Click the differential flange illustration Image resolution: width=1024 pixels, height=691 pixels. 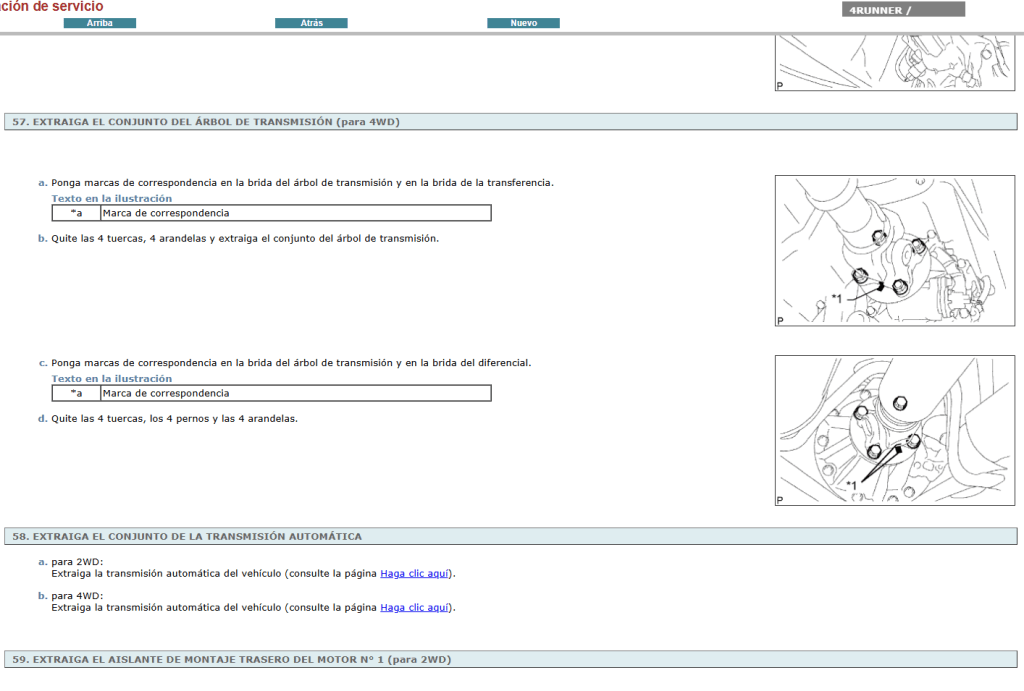click(x=894, y=431)
